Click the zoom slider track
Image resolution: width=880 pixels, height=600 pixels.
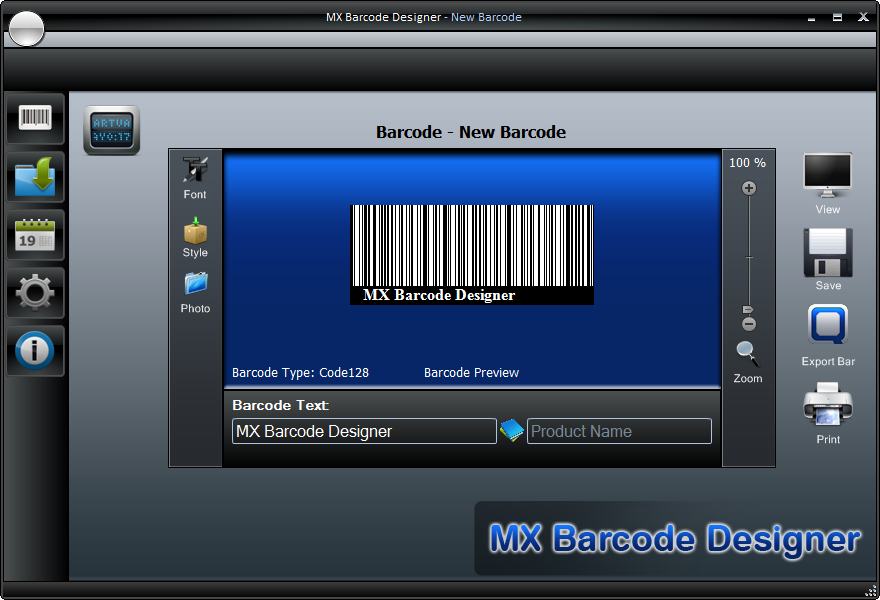[749, 255]
